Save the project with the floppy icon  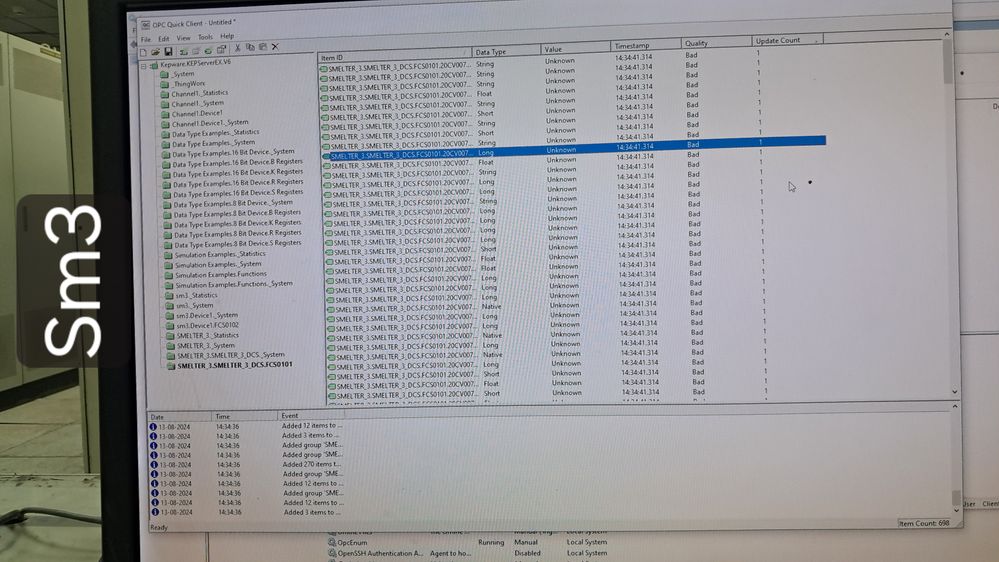point(168,51)
